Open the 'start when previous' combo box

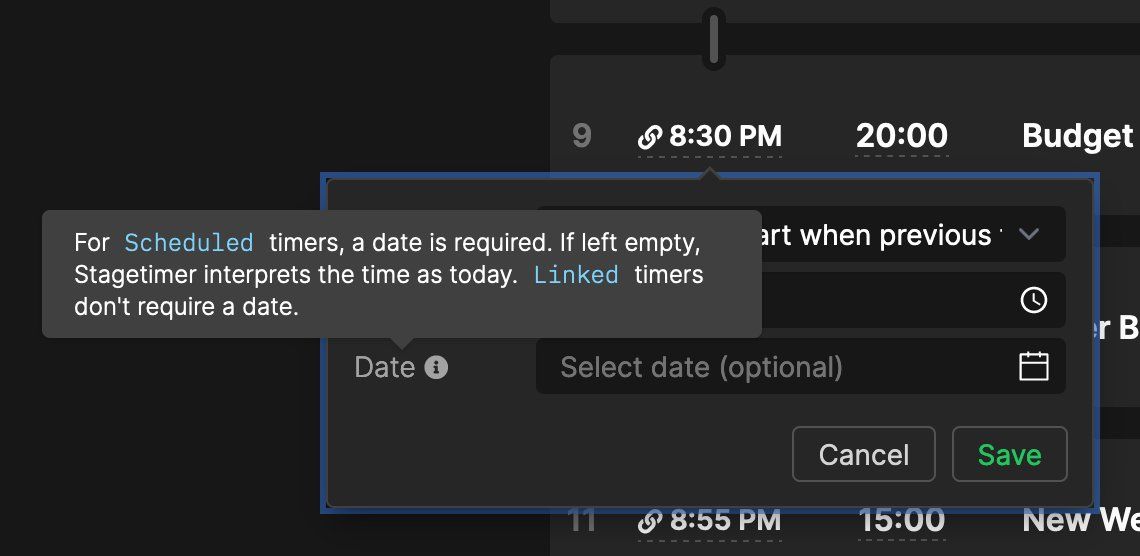(801, 234)
